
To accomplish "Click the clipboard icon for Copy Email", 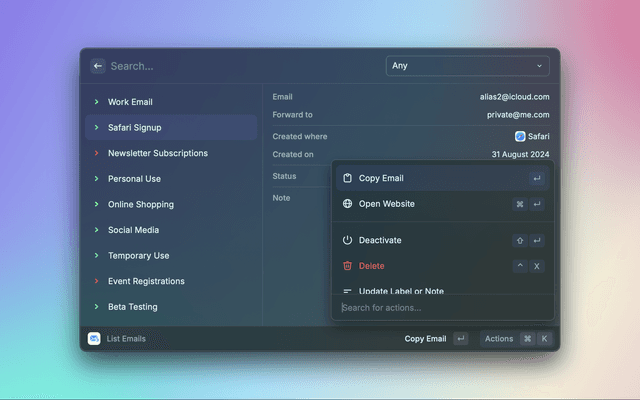I will pos(347,178).
